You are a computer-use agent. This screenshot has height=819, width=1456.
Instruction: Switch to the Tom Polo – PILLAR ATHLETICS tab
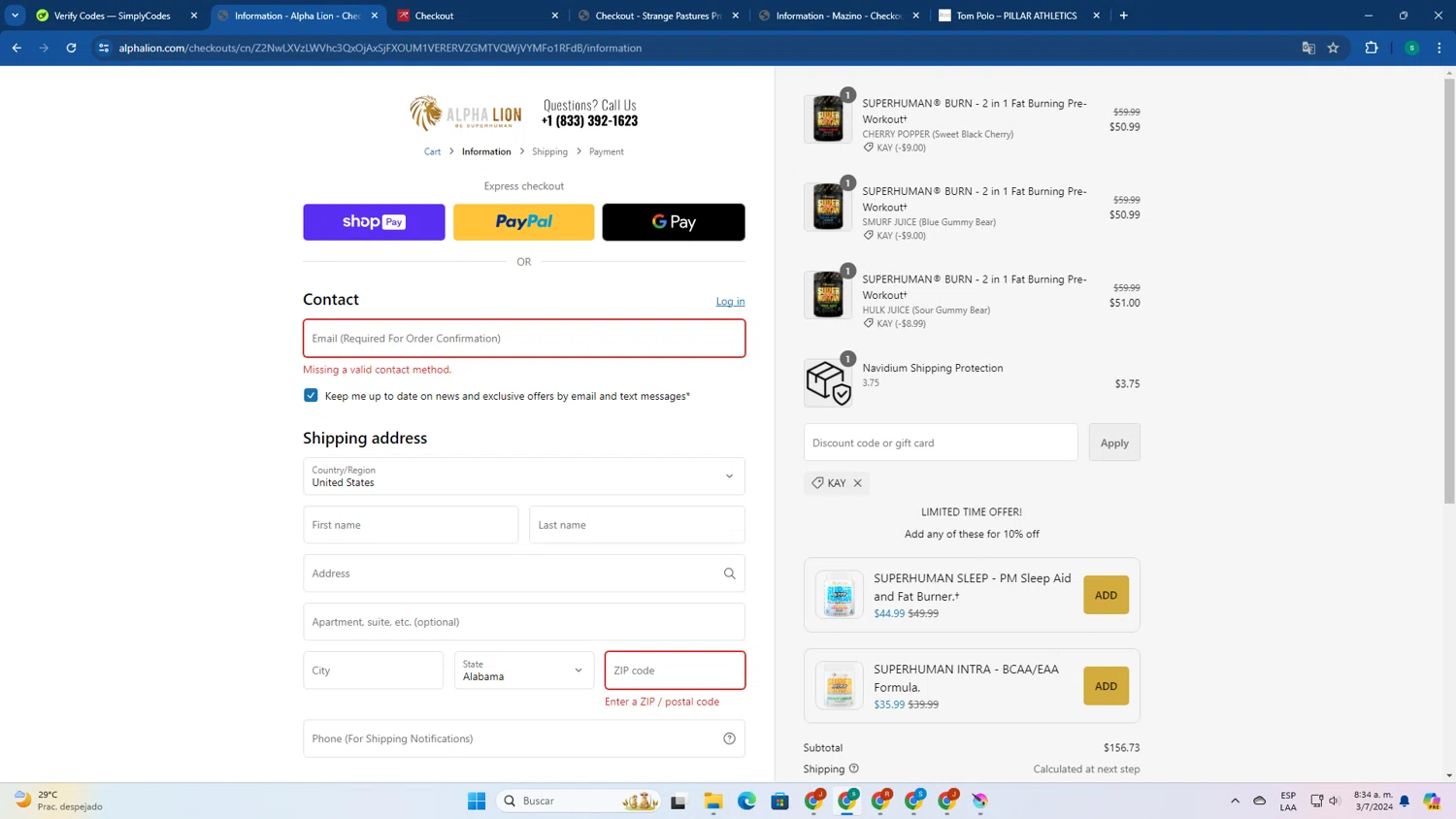[1019, 16]
